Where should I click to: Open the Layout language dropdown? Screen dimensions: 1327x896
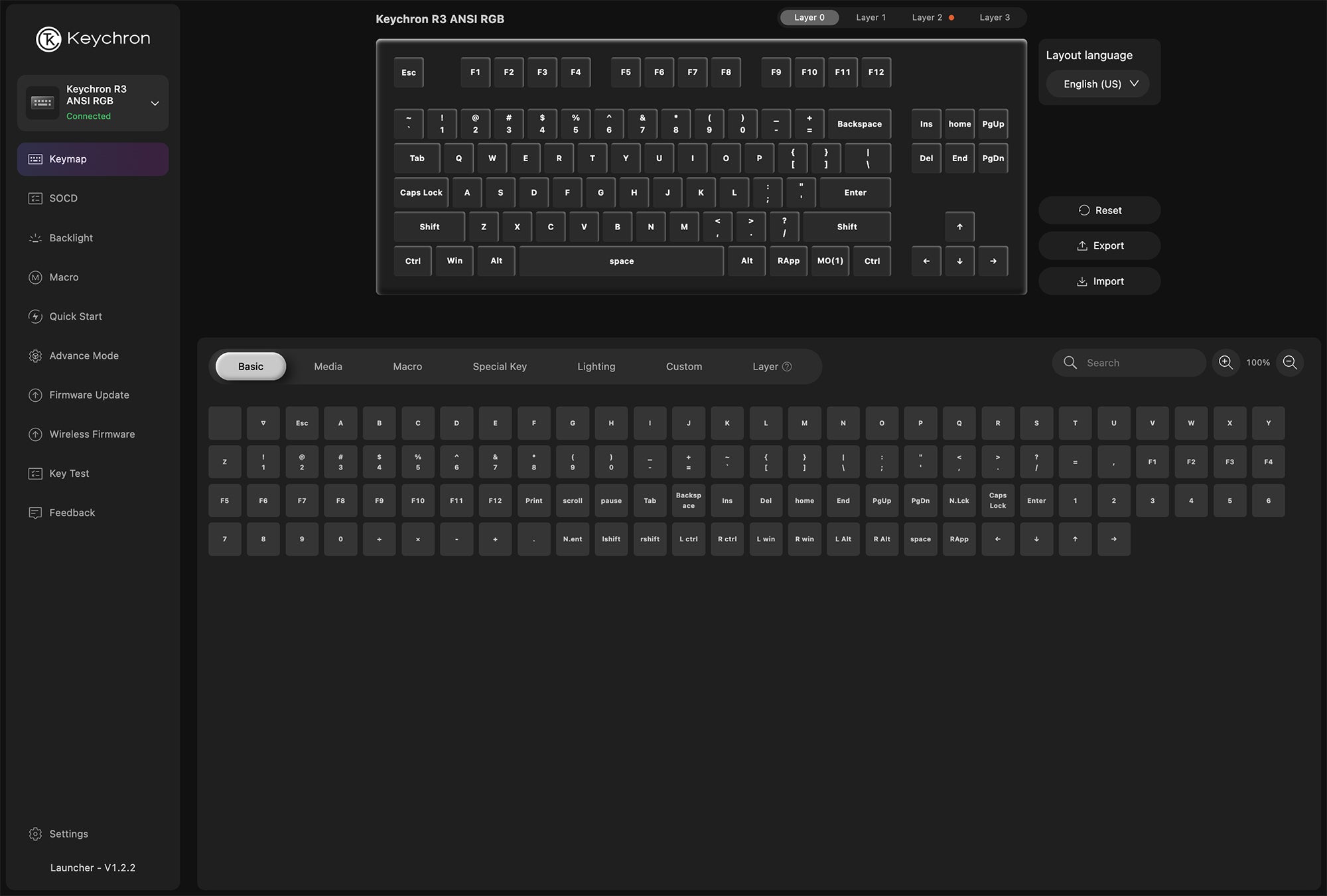[x=1097, y=84]
